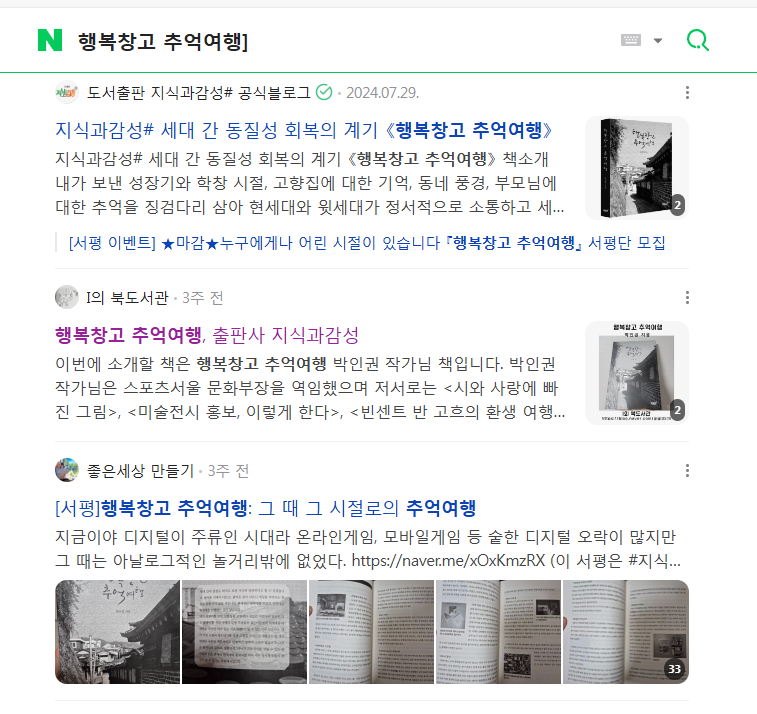Open more options for the I의 북도서관 result

[687, 297]
